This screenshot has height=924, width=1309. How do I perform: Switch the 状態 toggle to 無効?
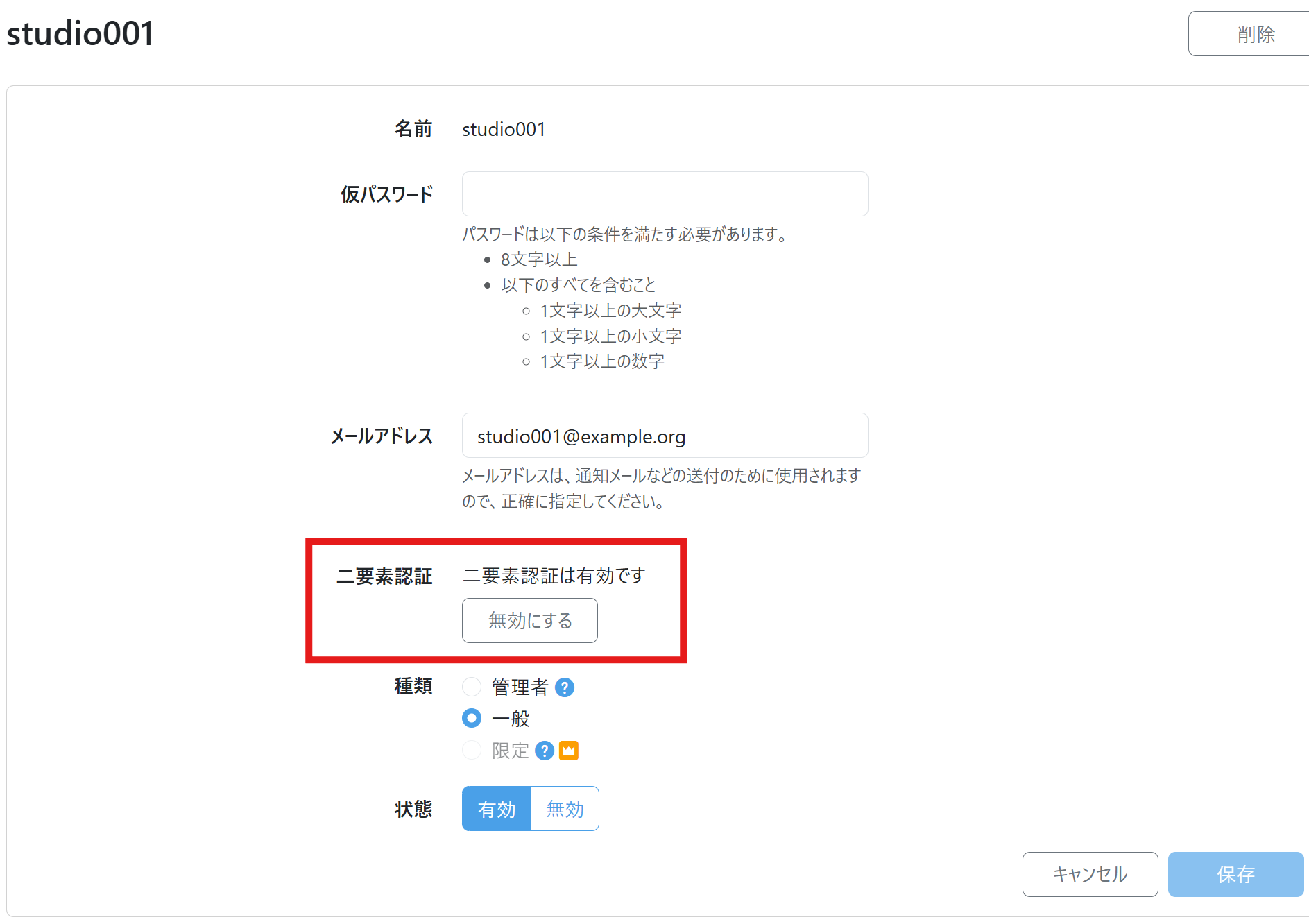point(565,809)
